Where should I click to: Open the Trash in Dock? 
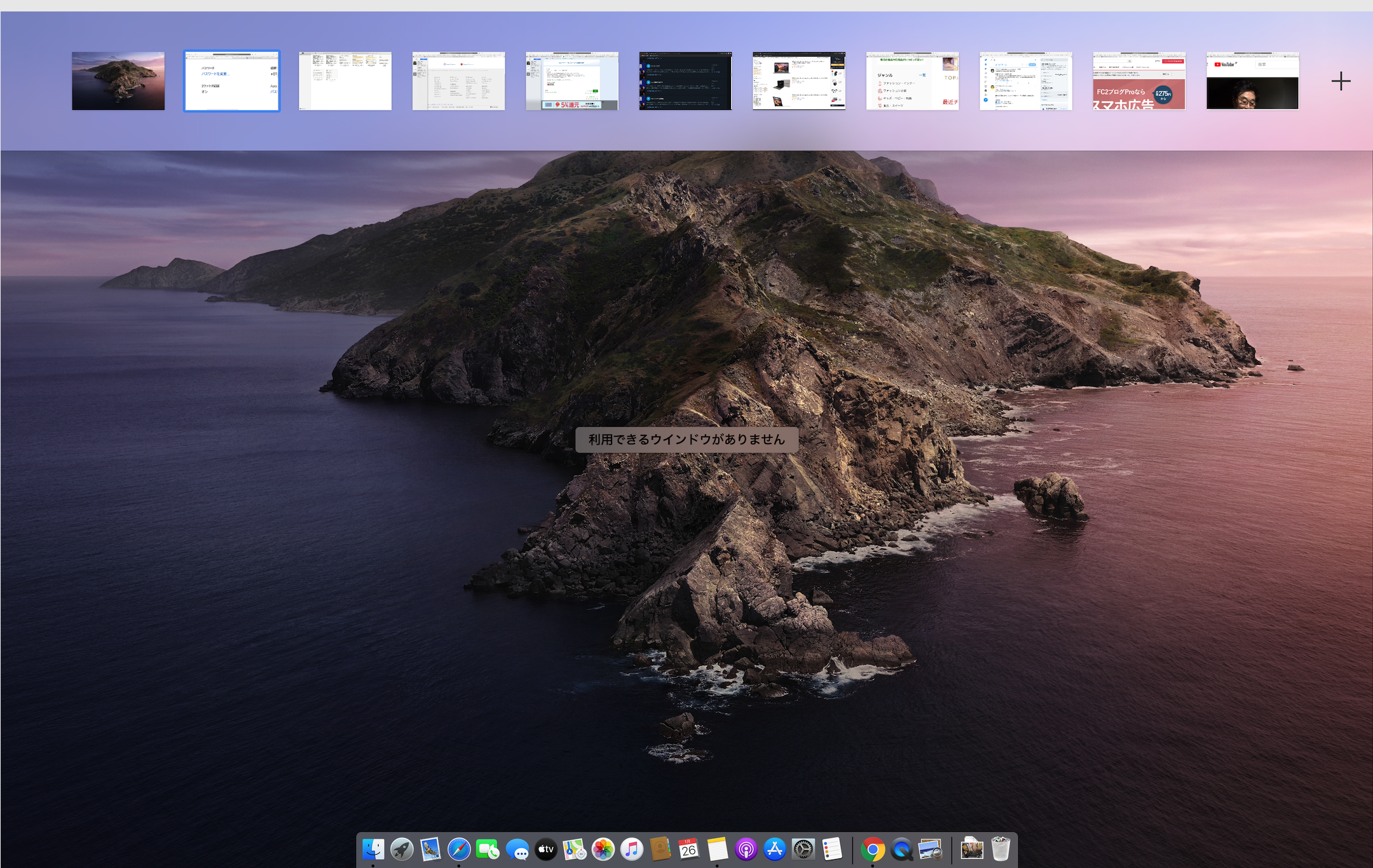click(x=1001, y=849)
